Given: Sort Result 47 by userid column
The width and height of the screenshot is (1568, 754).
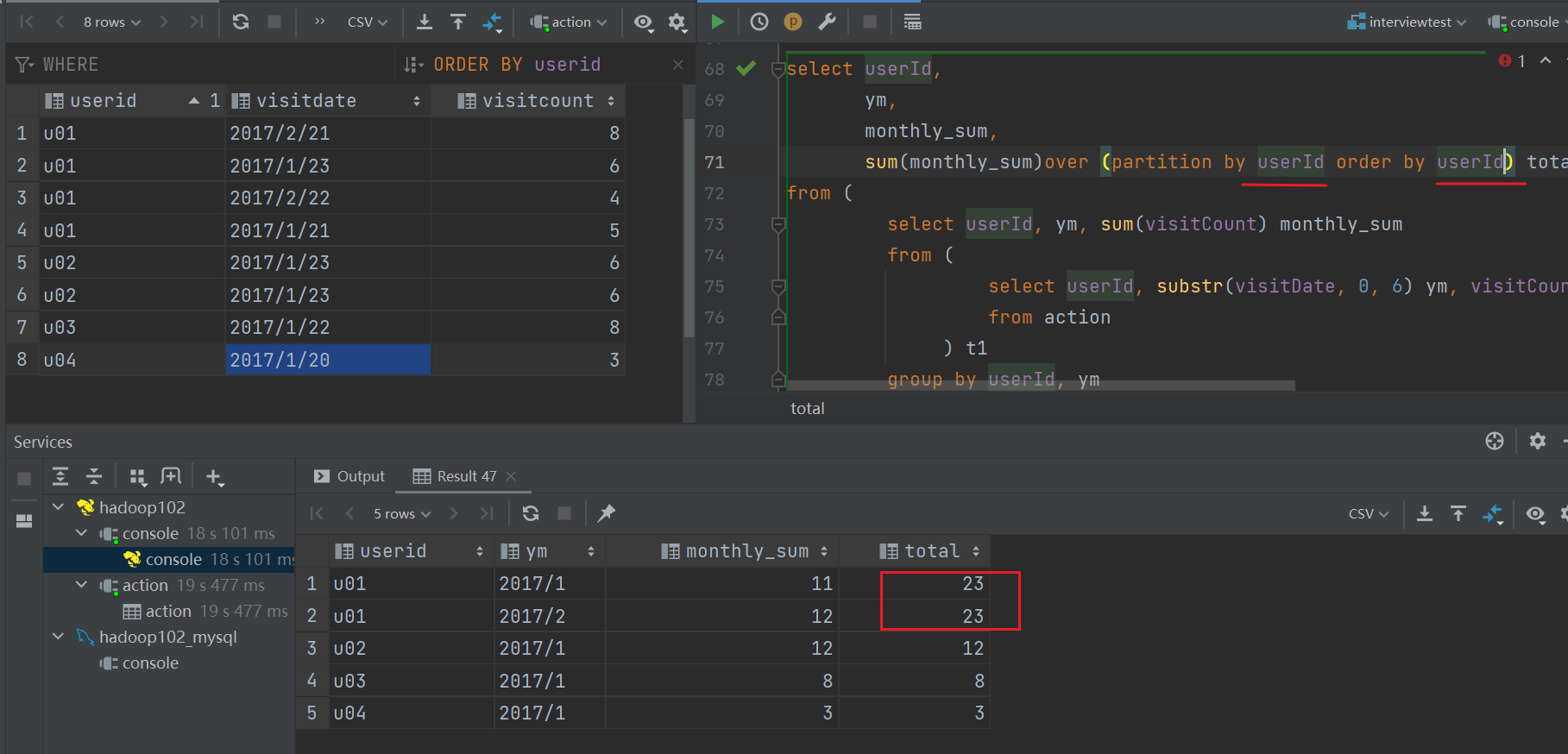Looking at the screenshot, I should tap(412, 551).
